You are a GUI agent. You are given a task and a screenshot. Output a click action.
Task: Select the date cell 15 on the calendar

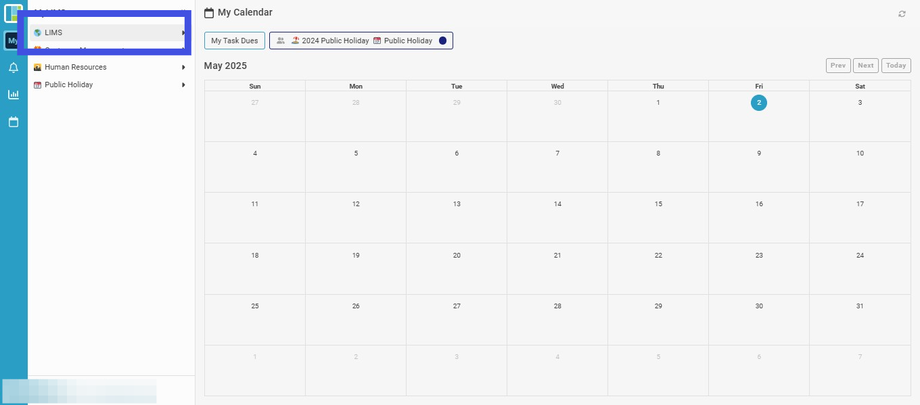click(658, 218)
